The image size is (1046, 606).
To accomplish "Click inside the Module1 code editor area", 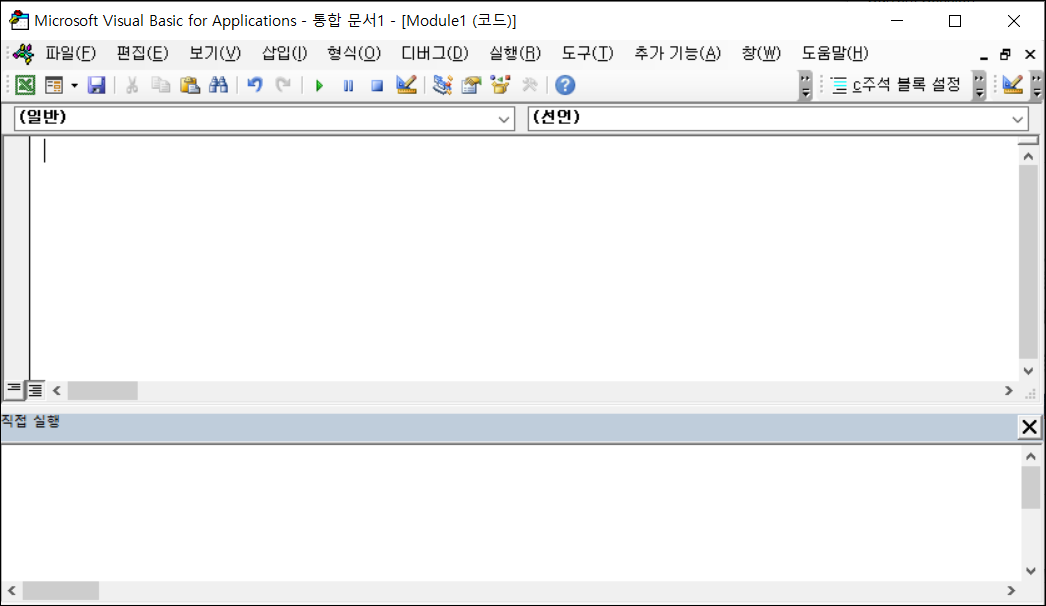I will point(524,259).
